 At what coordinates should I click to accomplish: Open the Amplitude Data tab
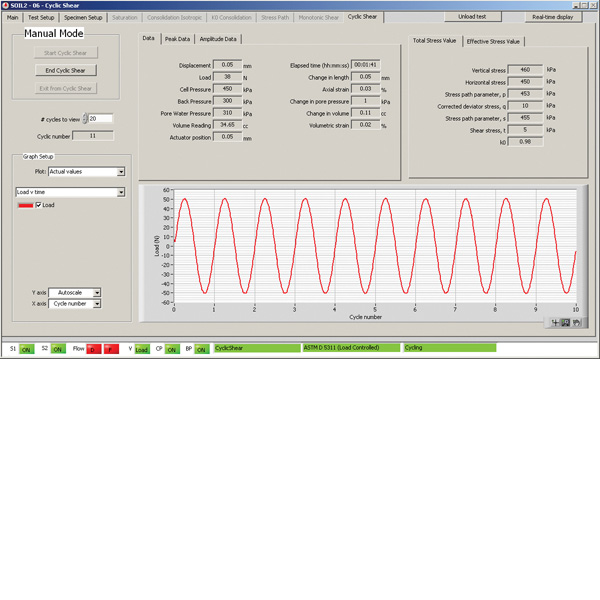tap(218, 39)
